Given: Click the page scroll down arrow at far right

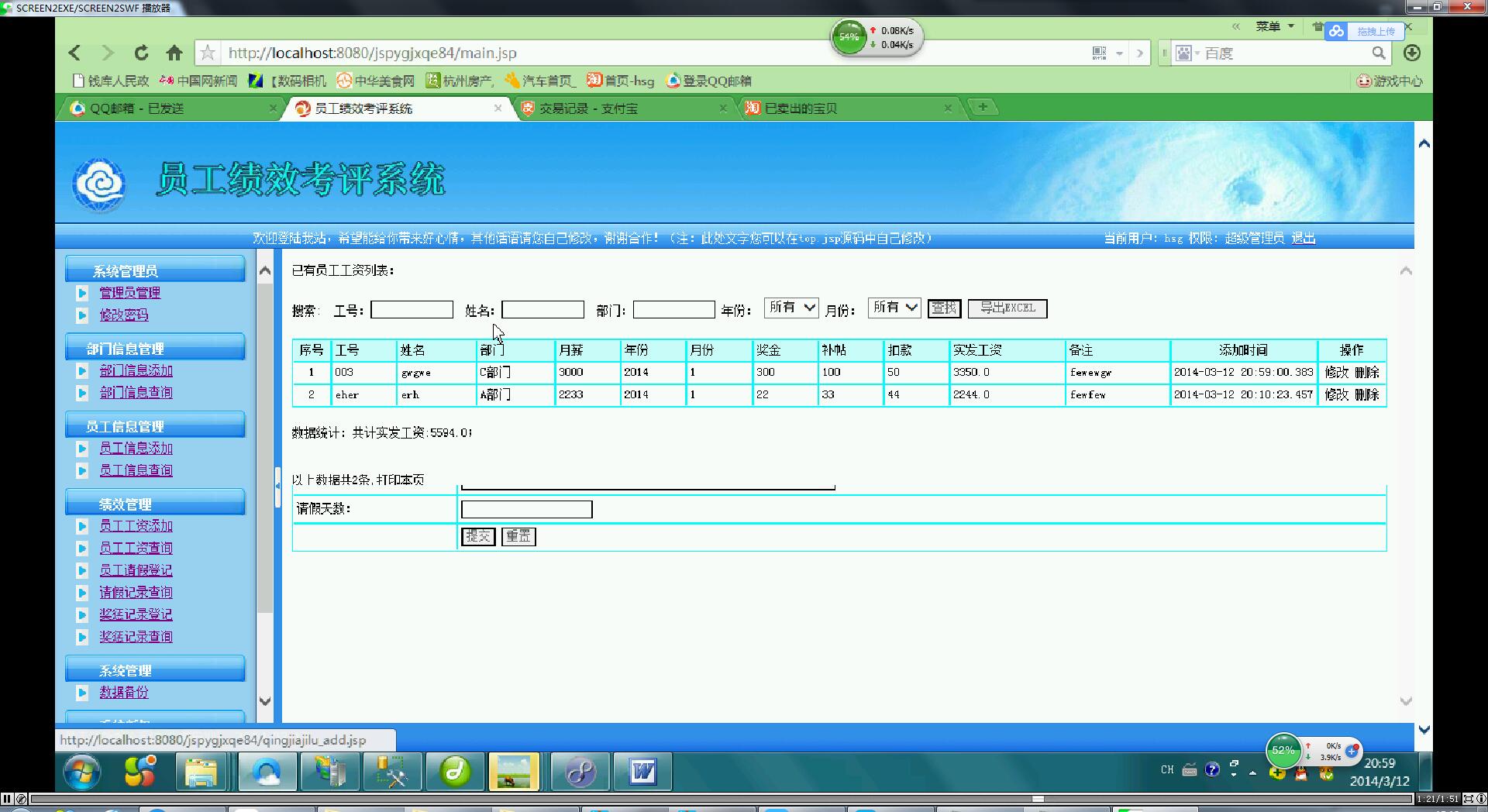Looking at the screenshot, I should coord(1424,730).
